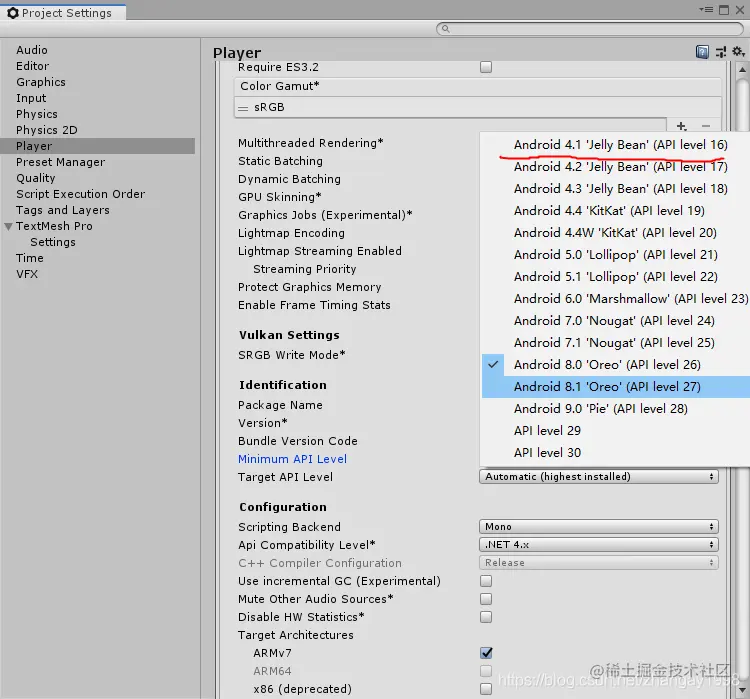Add a color gamut with plus button
The image size is (750, 699).
point(682,126)
